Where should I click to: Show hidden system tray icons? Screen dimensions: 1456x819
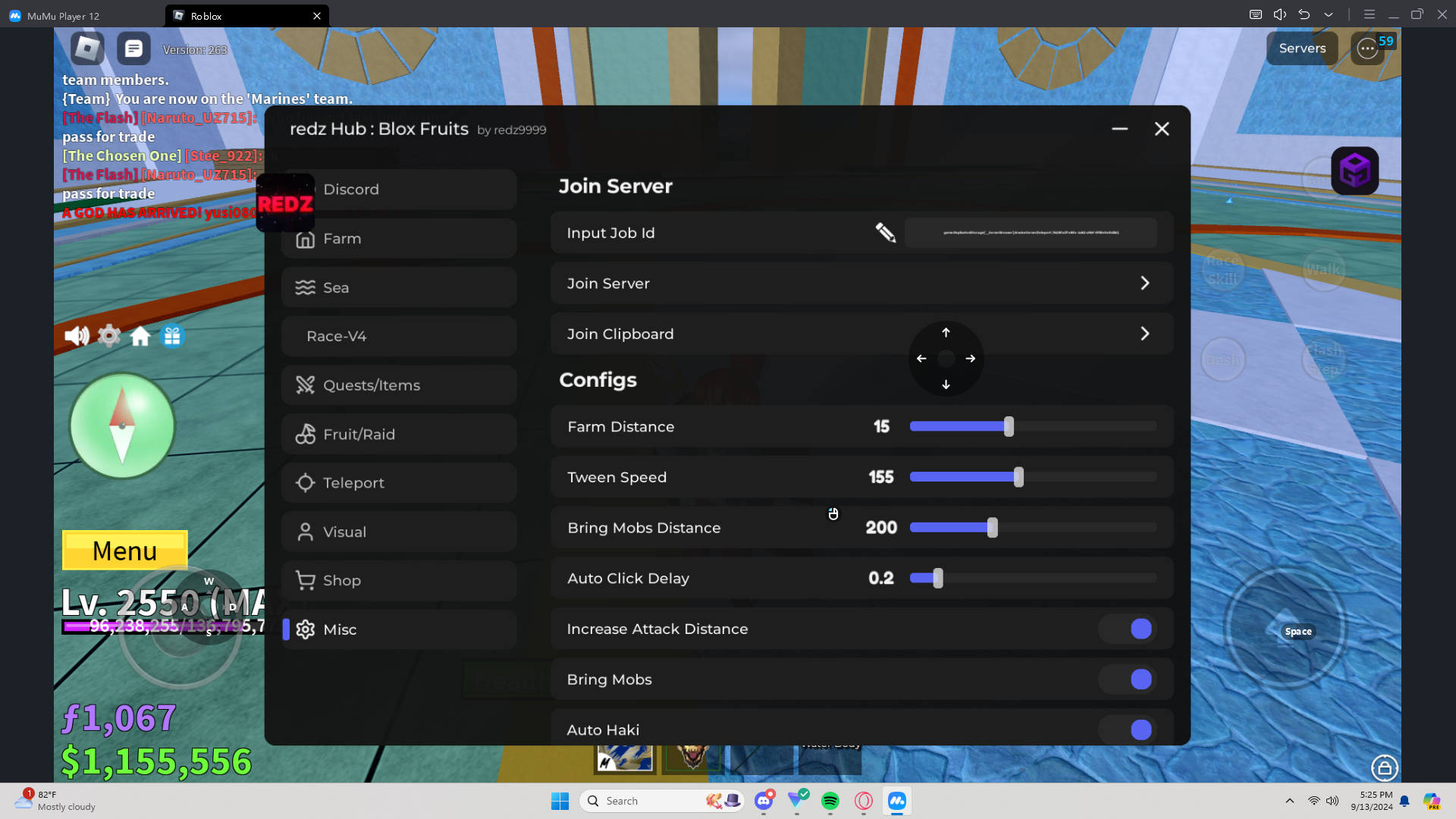point(1290,801)
